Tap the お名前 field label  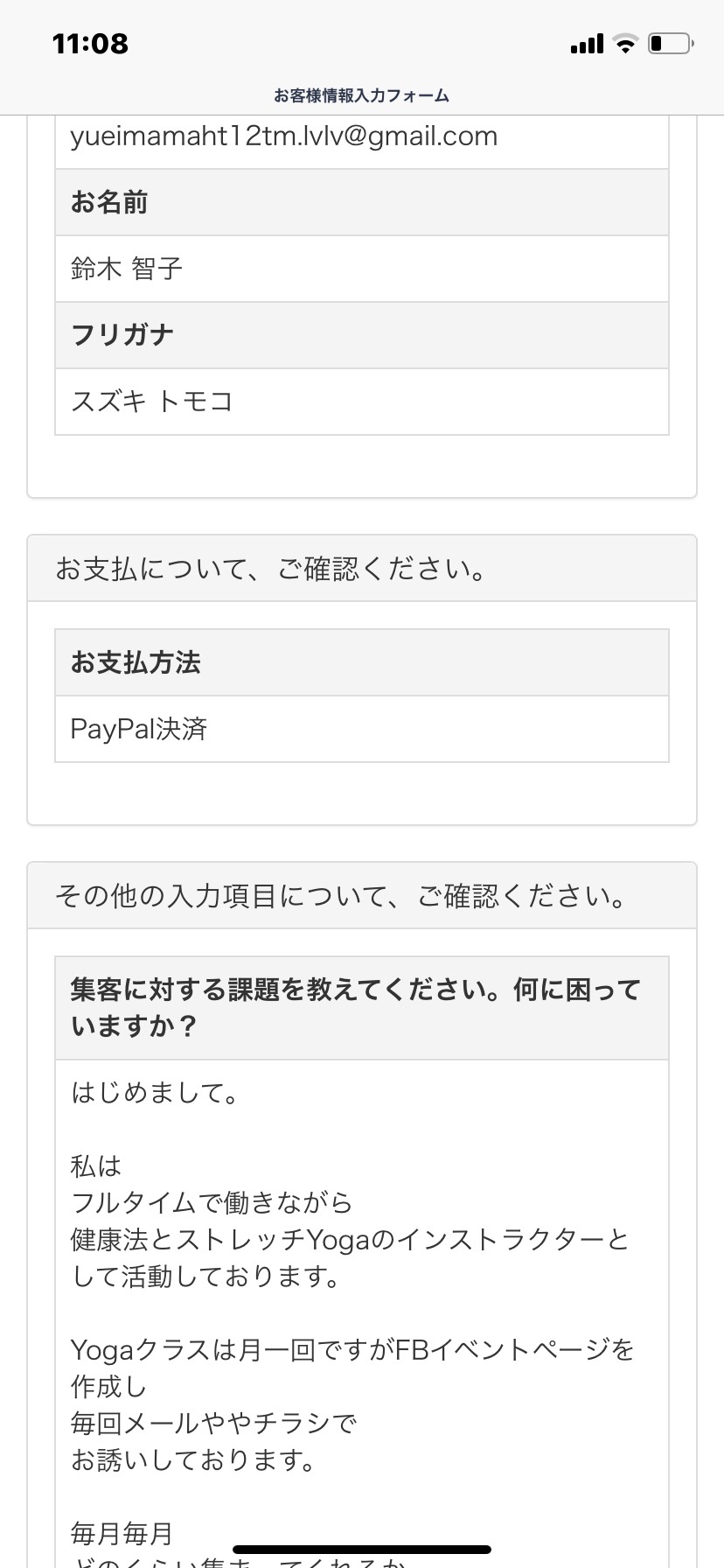pyautogui.click(x=109, y=202)
